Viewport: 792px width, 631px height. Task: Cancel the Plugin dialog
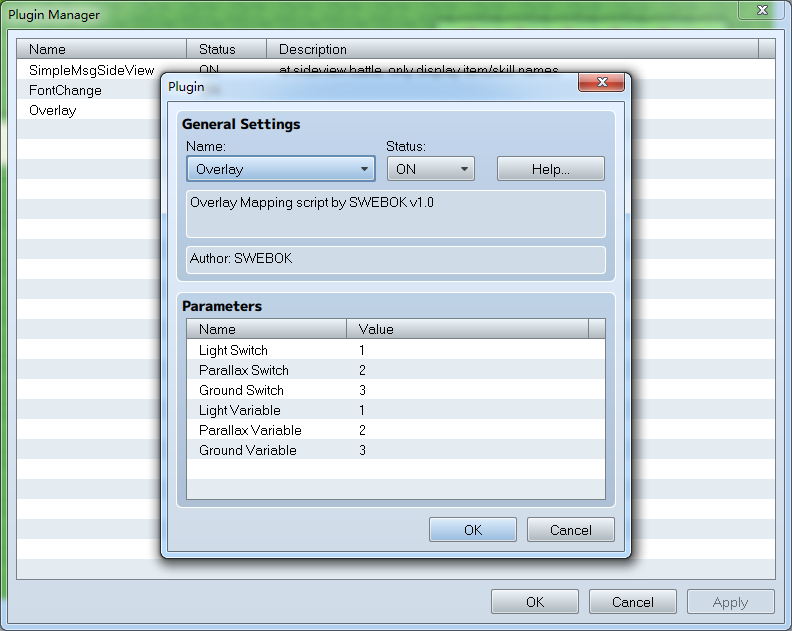coord(571,529)
